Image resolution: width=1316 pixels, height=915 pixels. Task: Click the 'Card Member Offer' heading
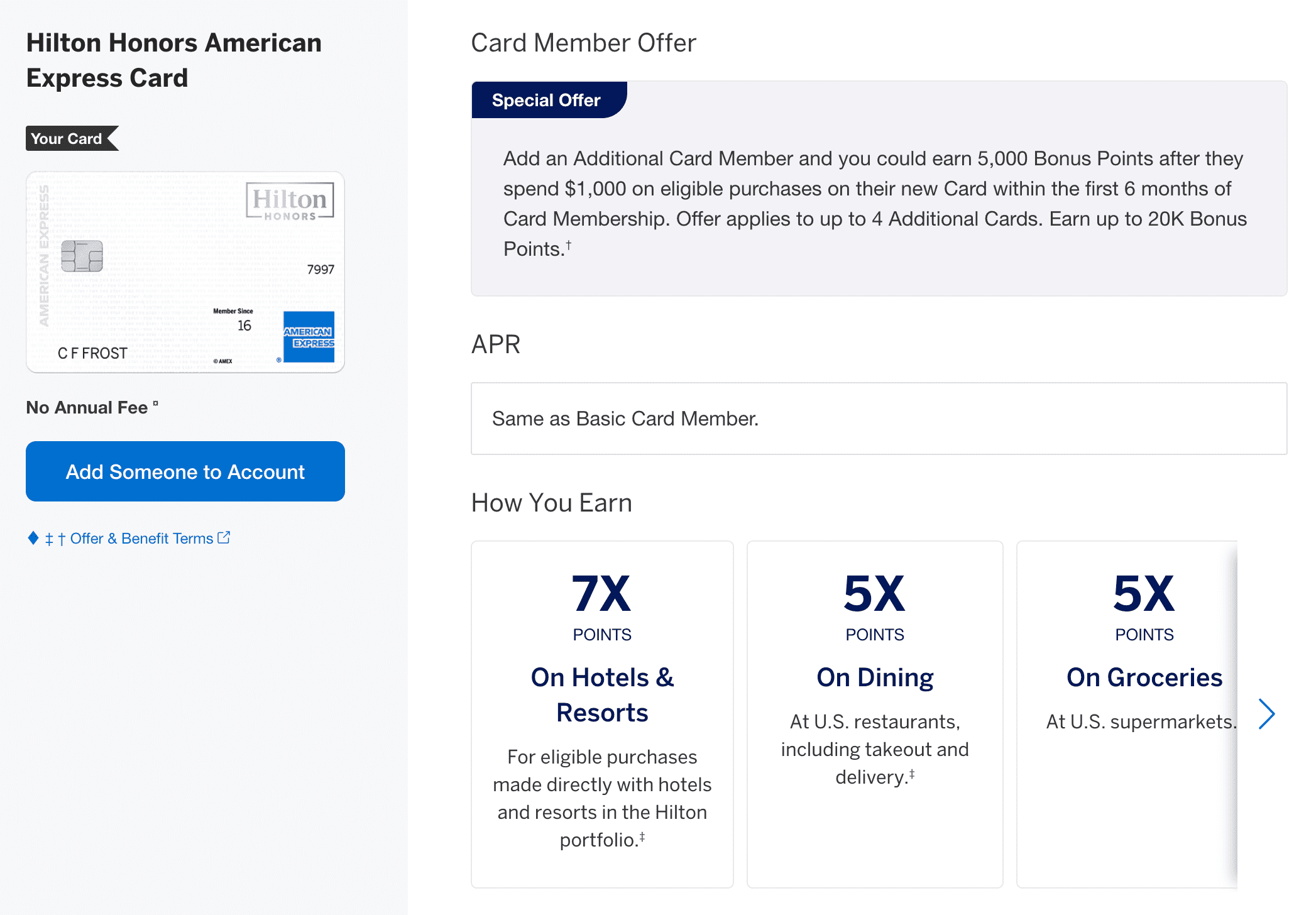pyautogui.click(x=583, y=43)
